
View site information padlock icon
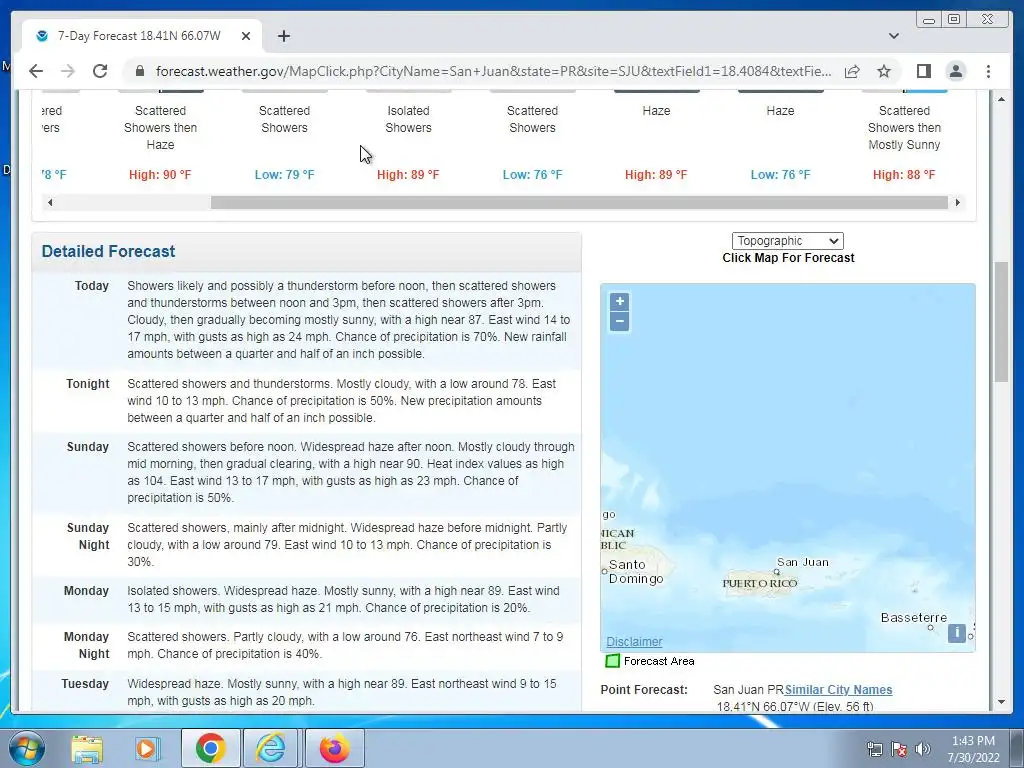point(139,71)
